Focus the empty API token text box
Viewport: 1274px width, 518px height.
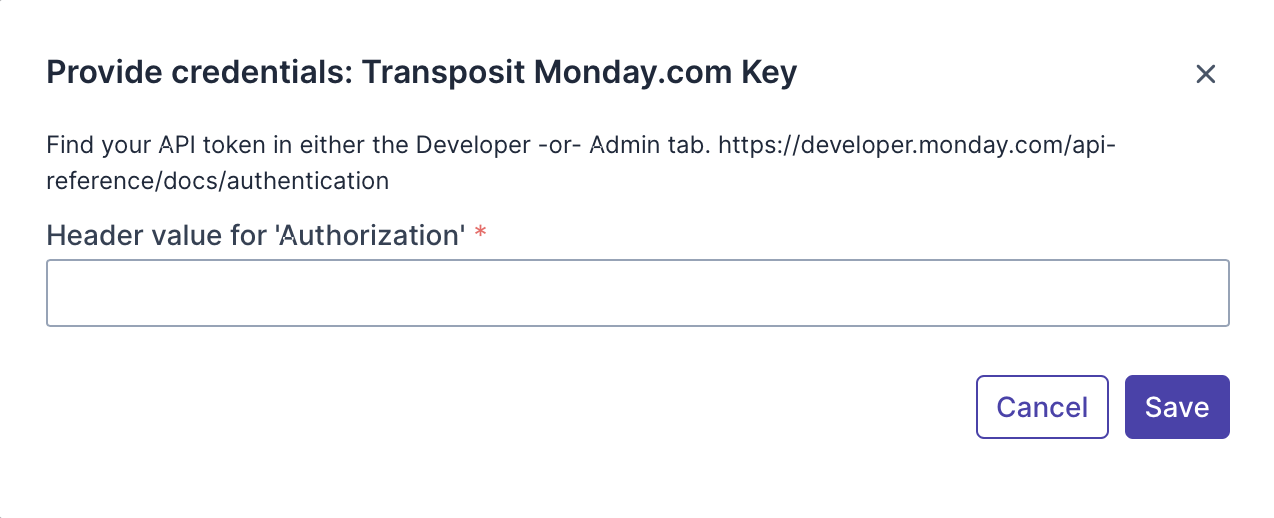click(x=637, y=293)
